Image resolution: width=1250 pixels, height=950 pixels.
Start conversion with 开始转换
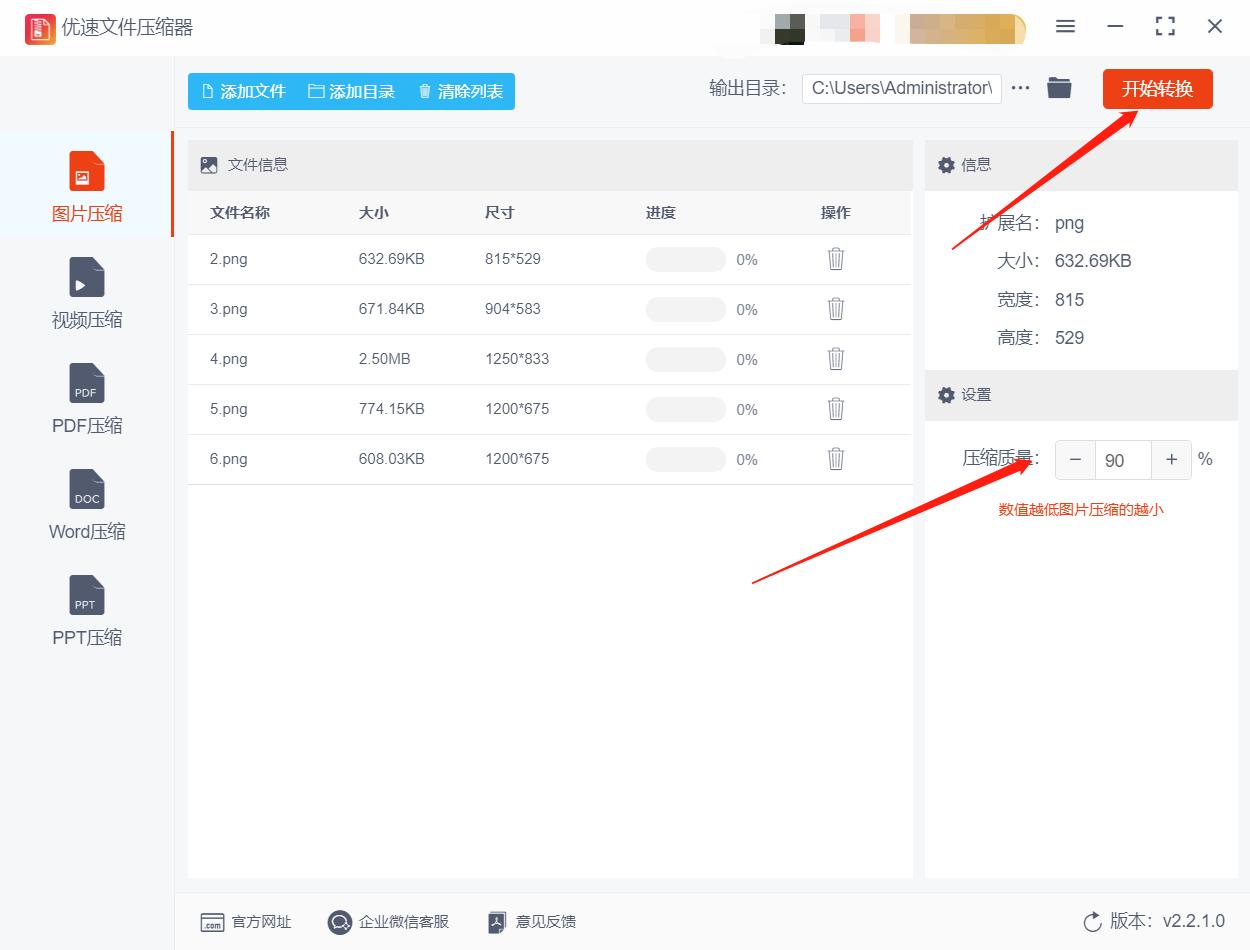coord(1157,88)
